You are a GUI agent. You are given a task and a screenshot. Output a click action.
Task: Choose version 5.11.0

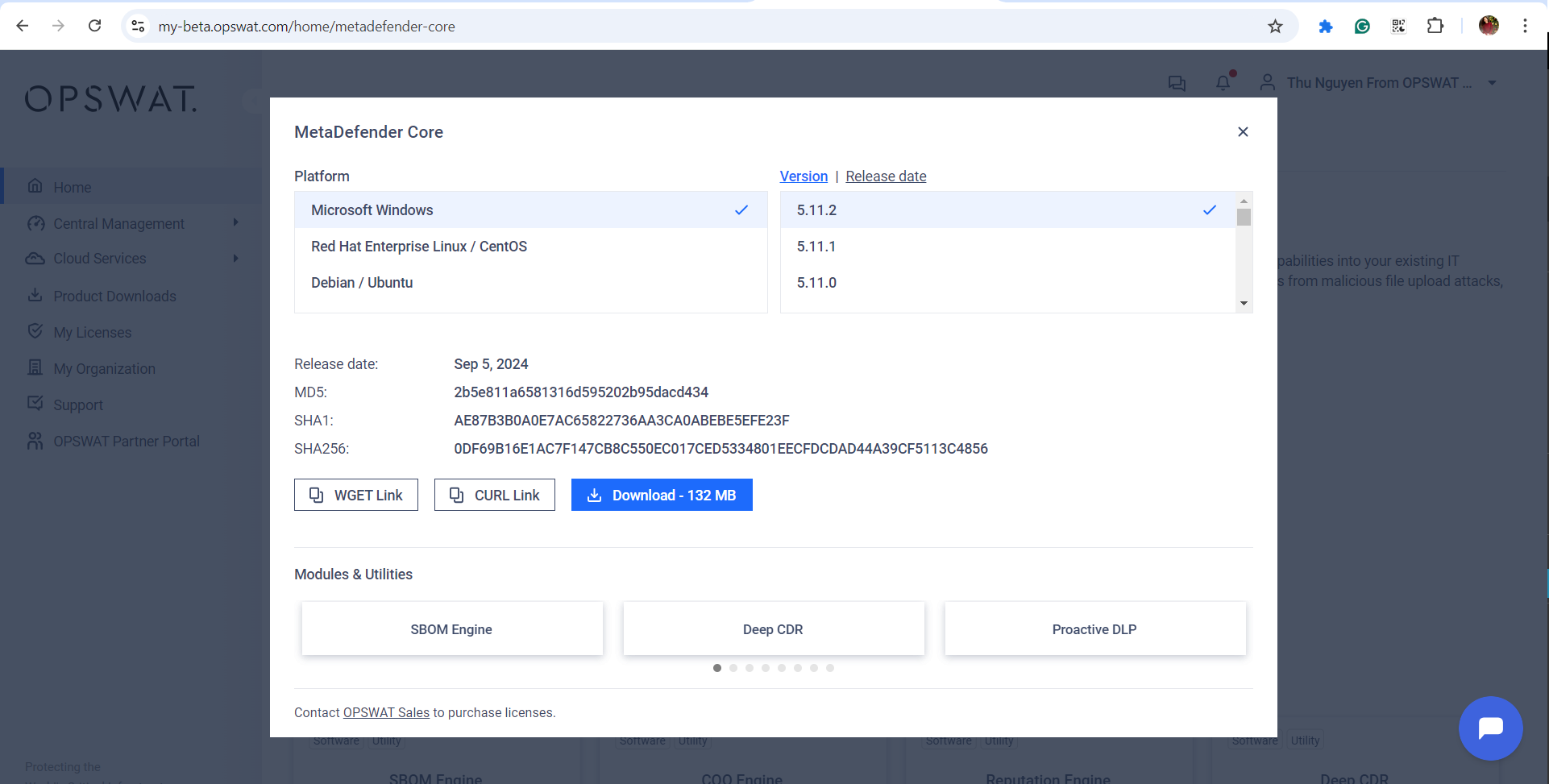click(1008, 282)
